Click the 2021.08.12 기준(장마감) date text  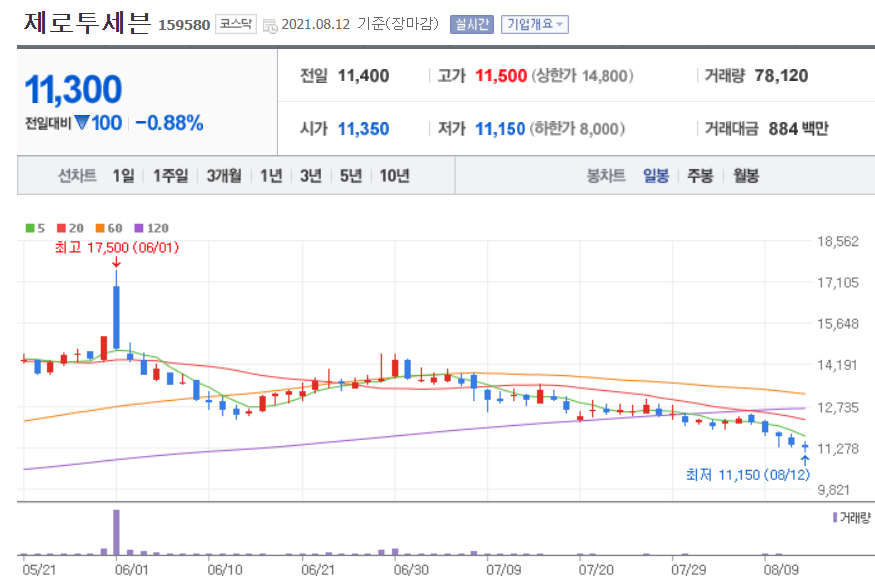[360, 24]
